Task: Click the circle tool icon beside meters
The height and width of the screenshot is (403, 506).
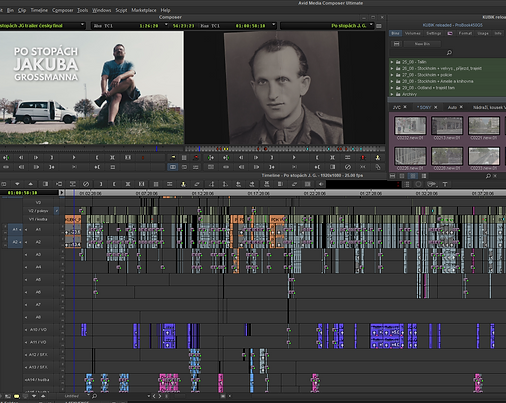Action: click(x=418, y=184)
